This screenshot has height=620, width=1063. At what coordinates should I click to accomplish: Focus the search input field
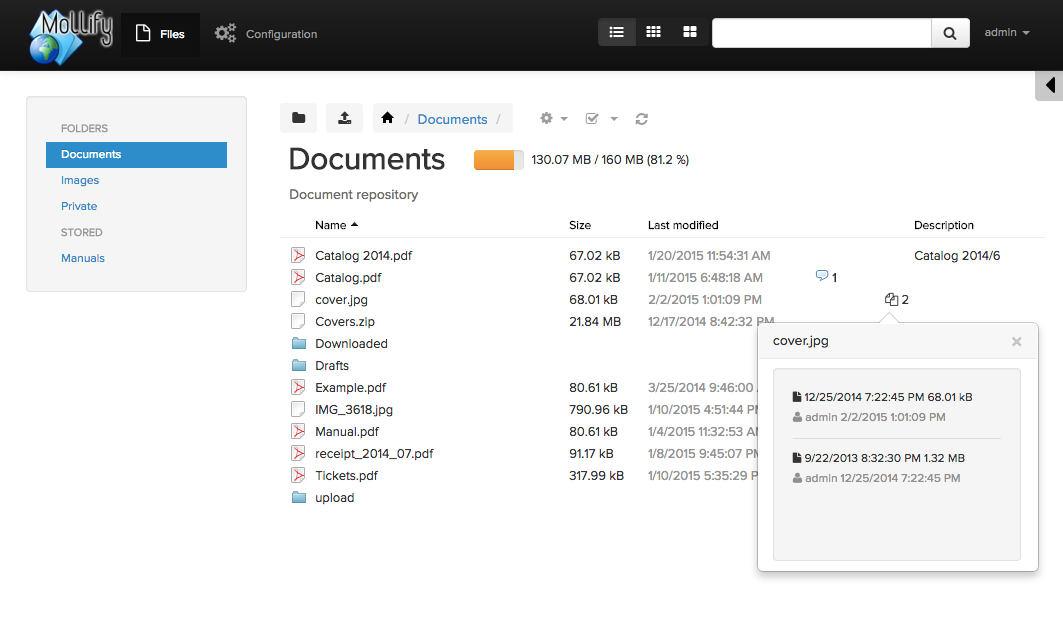point(821,33)
